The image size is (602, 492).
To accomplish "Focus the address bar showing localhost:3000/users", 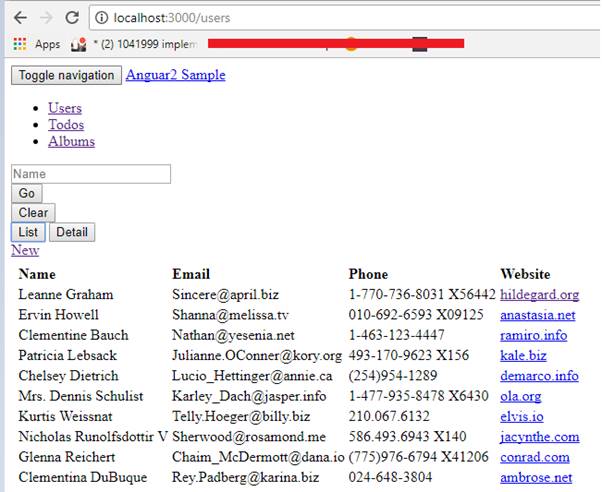I will [x=345, y=18].
